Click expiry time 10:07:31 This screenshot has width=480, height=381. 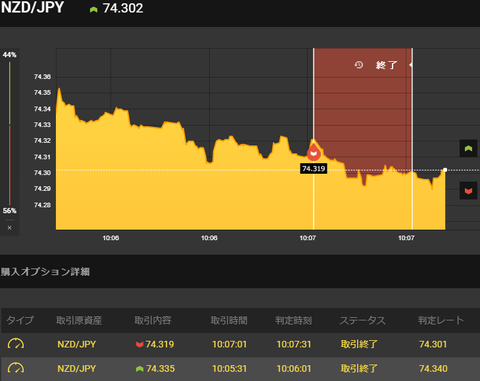click(x=294, y=344)
